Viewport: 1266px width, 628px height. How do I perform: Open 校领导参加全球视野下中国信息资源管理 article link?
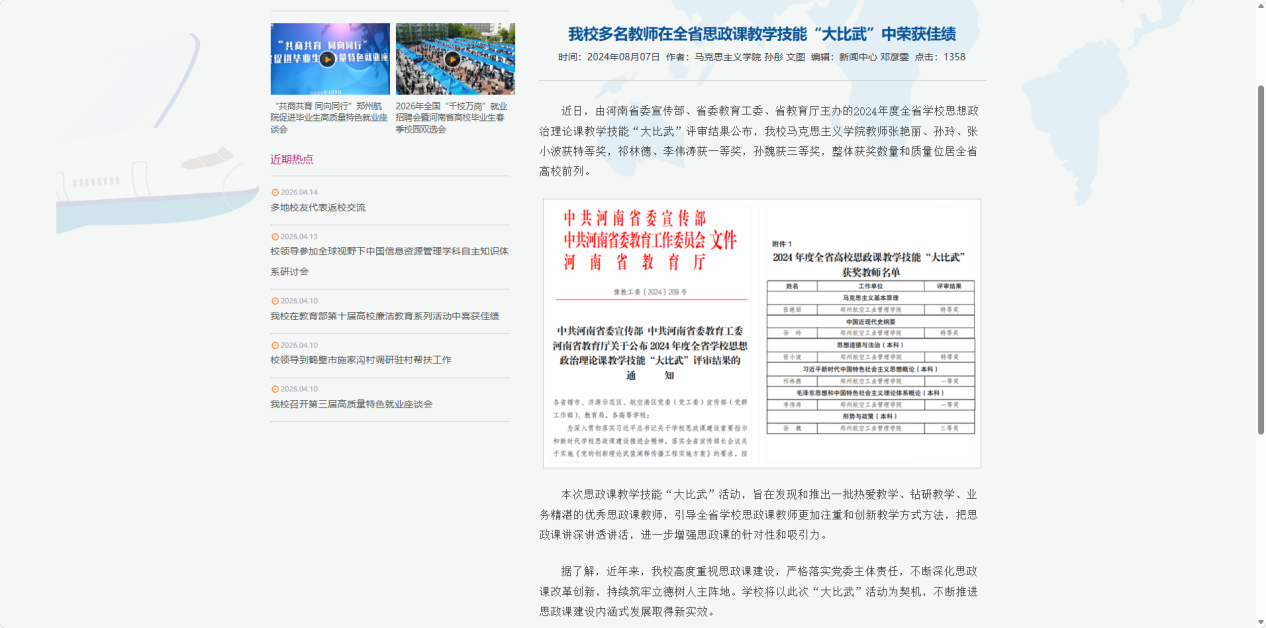[389, 261]
